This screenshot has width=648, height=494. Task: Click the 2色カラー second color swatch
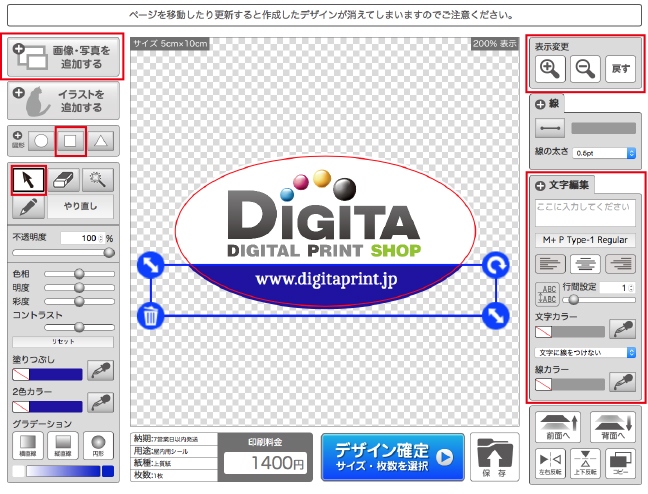tap(47, 406)
